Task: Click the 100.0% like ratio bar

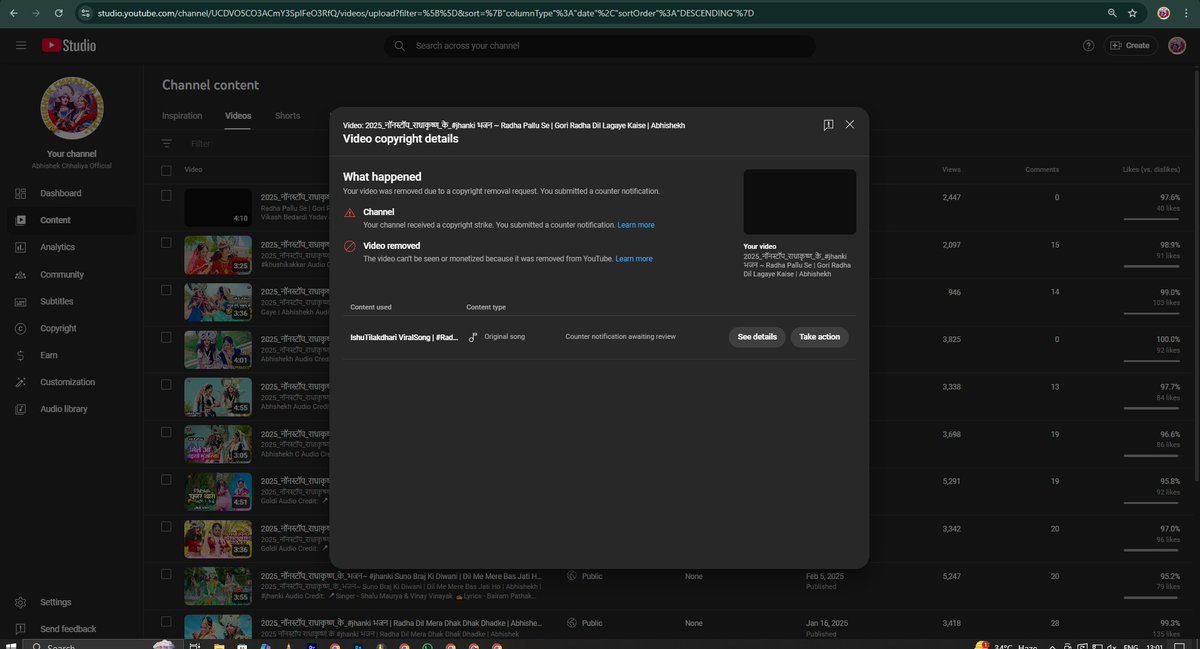Action: click(1152, 361)
